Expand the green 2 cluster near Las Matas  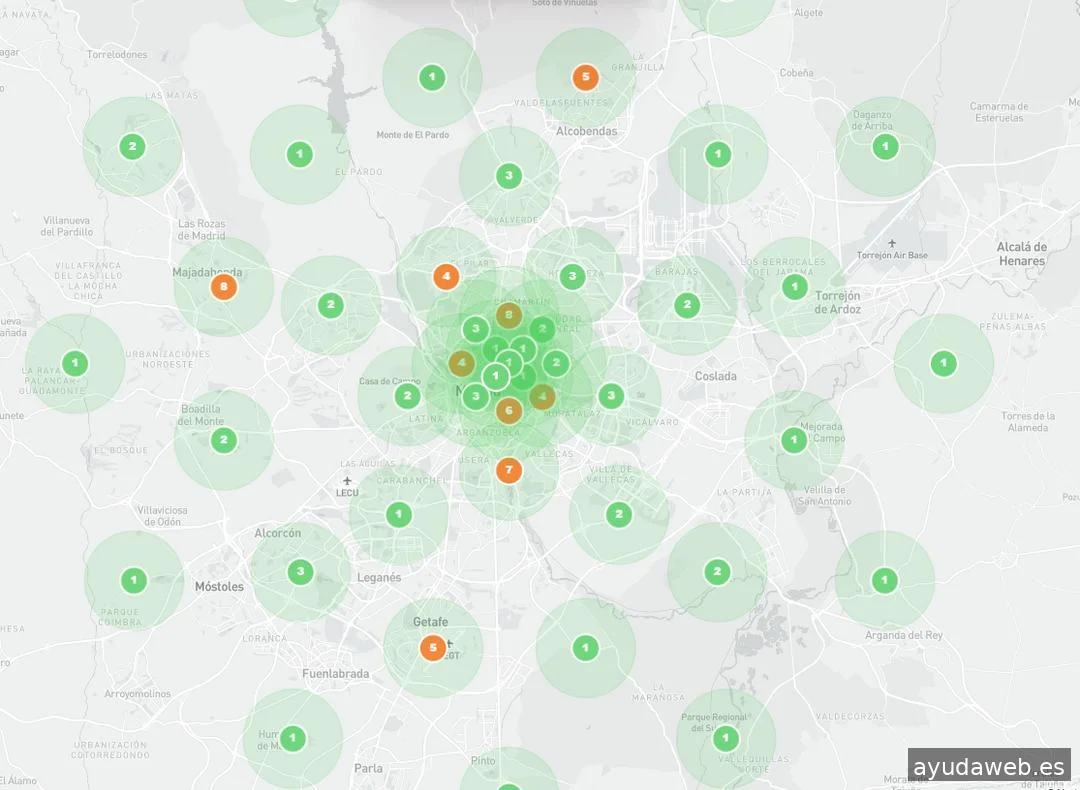(132, 147)
